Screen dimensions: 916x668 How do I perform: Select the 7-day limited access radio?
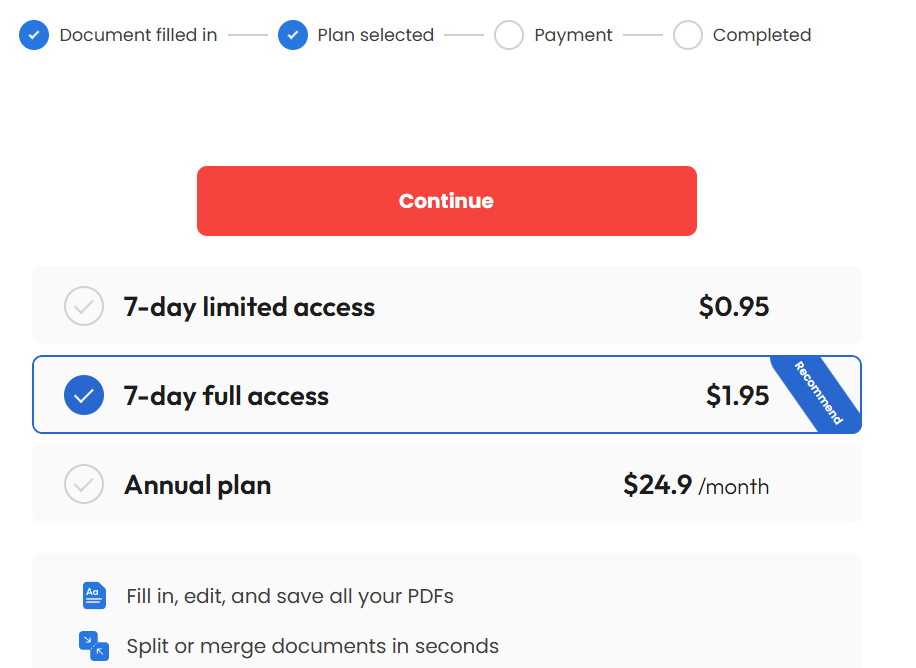click(84, 306)
